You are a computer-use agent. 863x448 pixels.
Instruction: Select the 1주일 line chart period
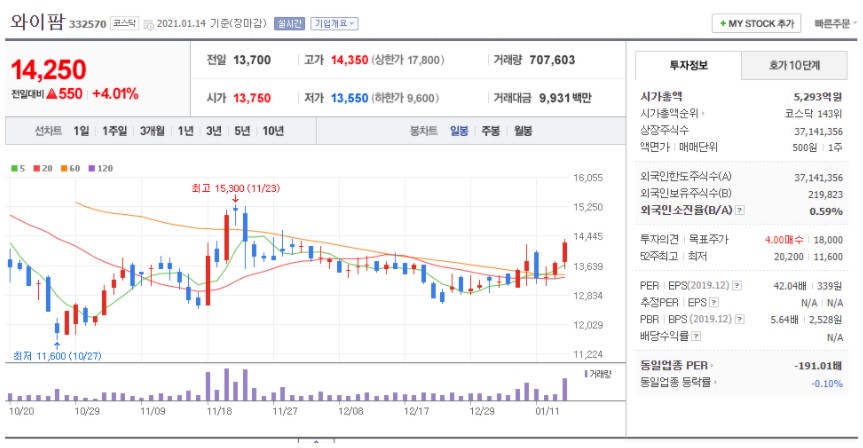(114, 131)
